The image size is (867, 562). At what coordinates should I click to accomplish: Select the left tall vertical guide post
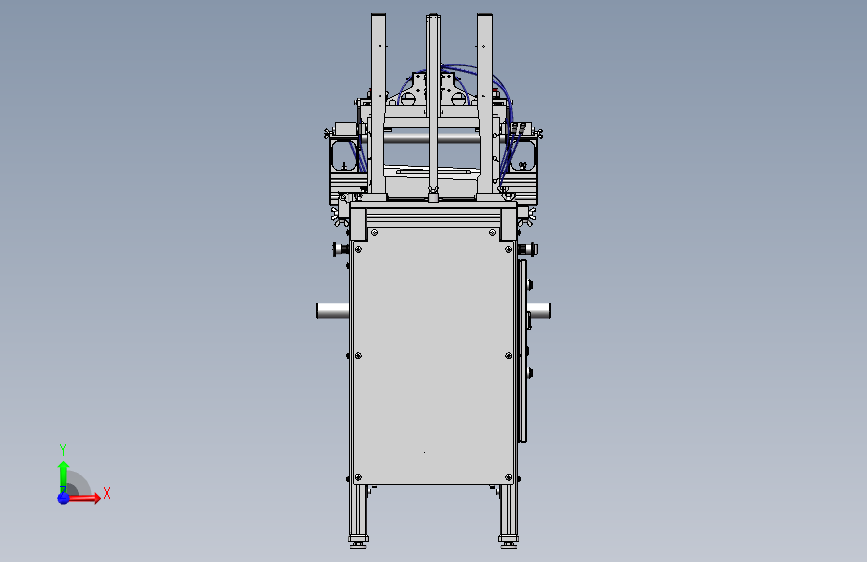tap(378, 105)
